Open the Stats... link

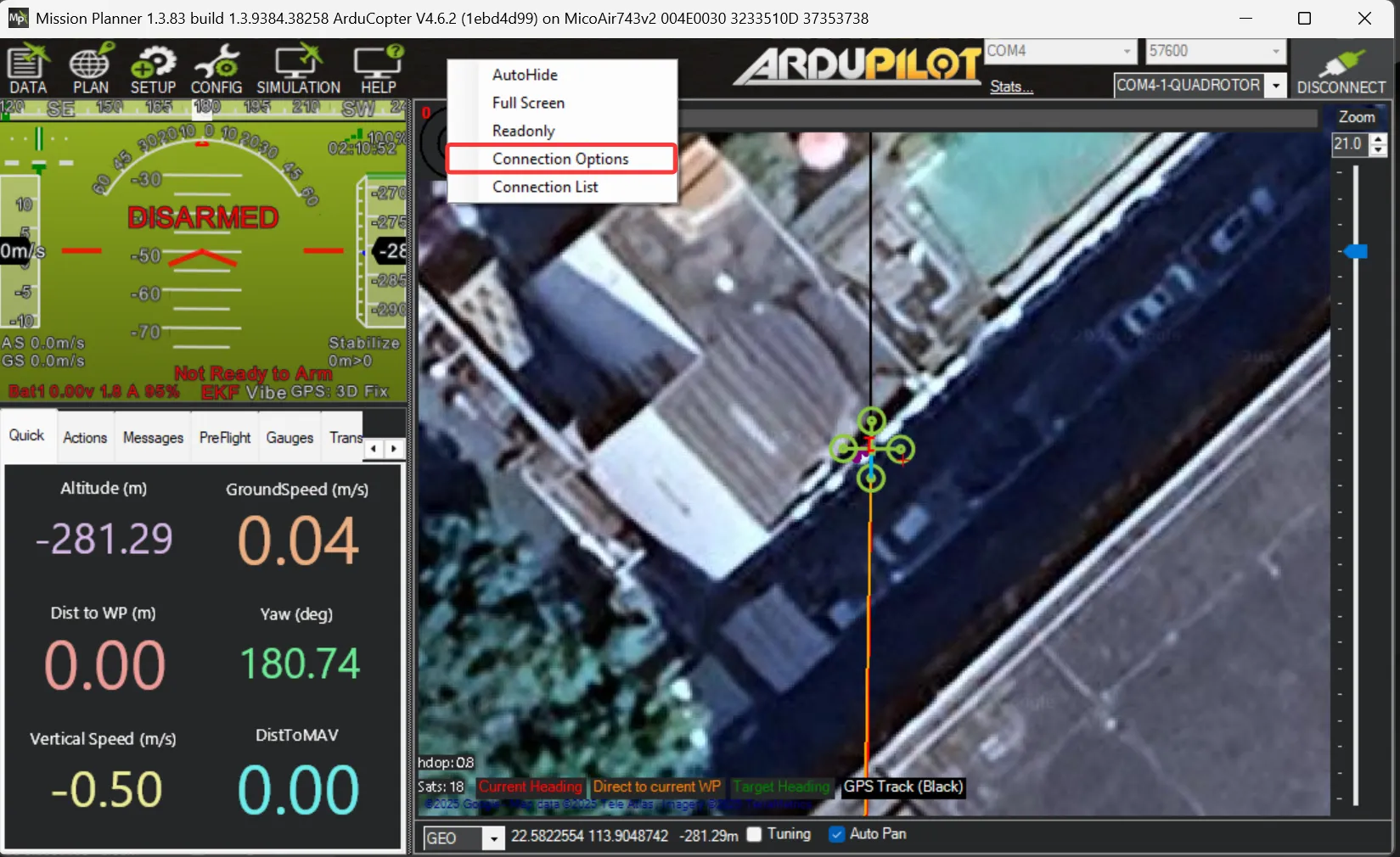pyautogui.click(x=1011, y=87)
